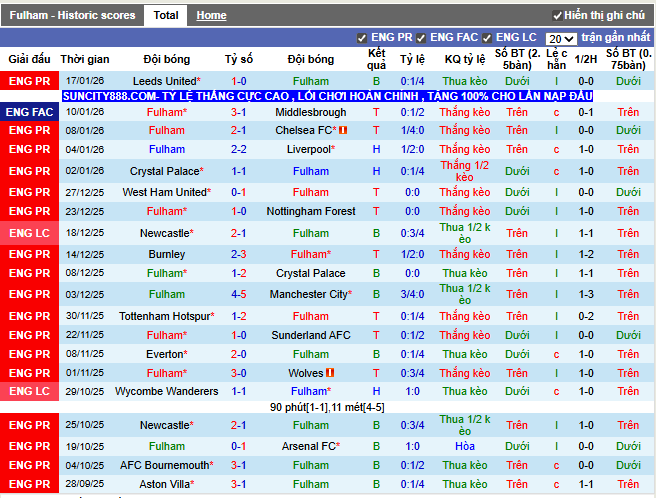This screenshot has height=498, width=656.
Task: Select the 1-3 half-time score for 03/12/25
Action: (x=586, y=294)
